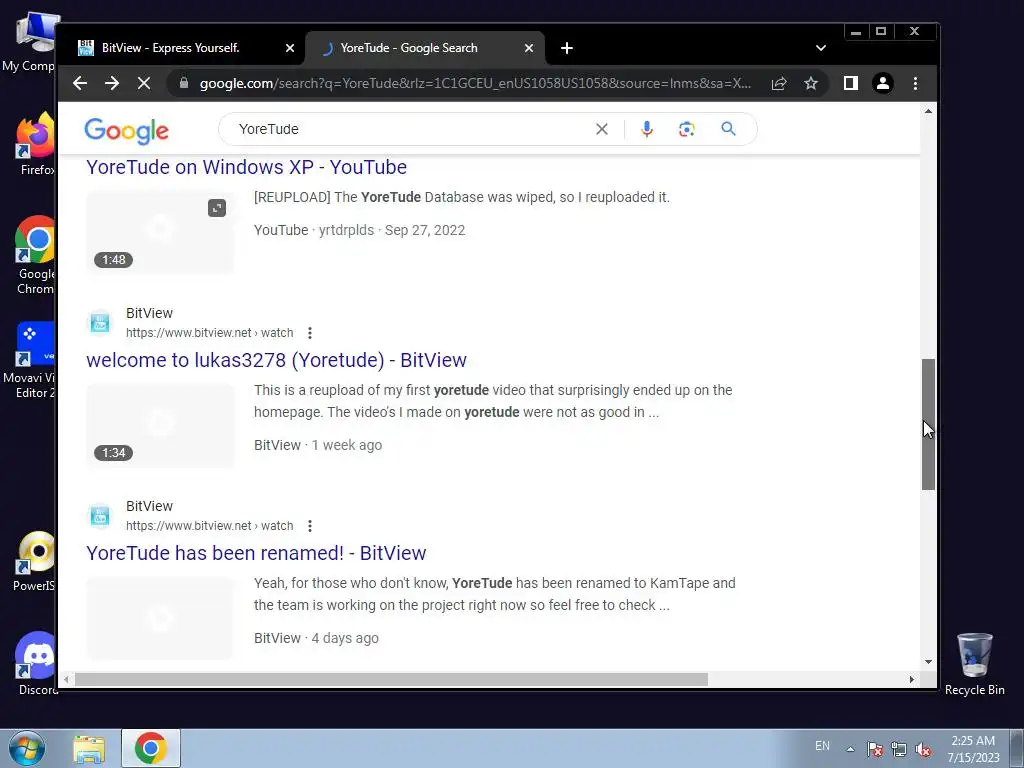Open YoreTude on Windows XP YouTube link
The width and height of the screenshot is (1024, 768).
246,167
